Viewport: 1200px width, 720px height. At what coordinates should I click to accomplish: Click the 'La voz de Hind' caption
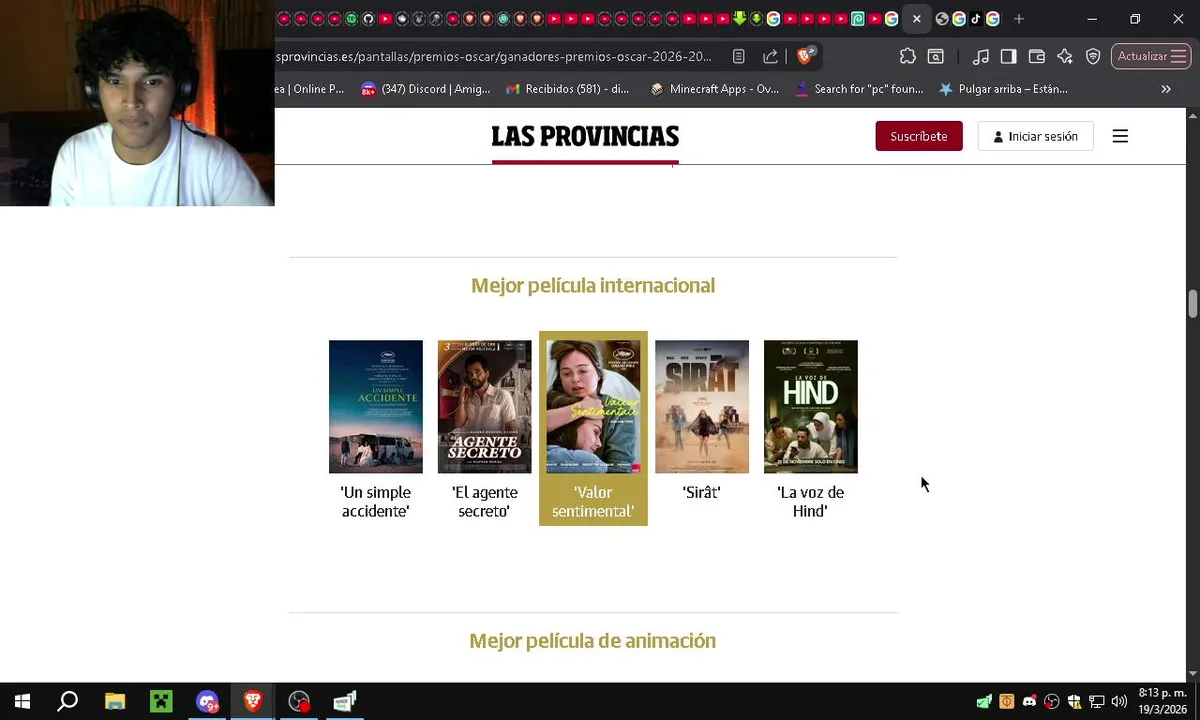811,502
